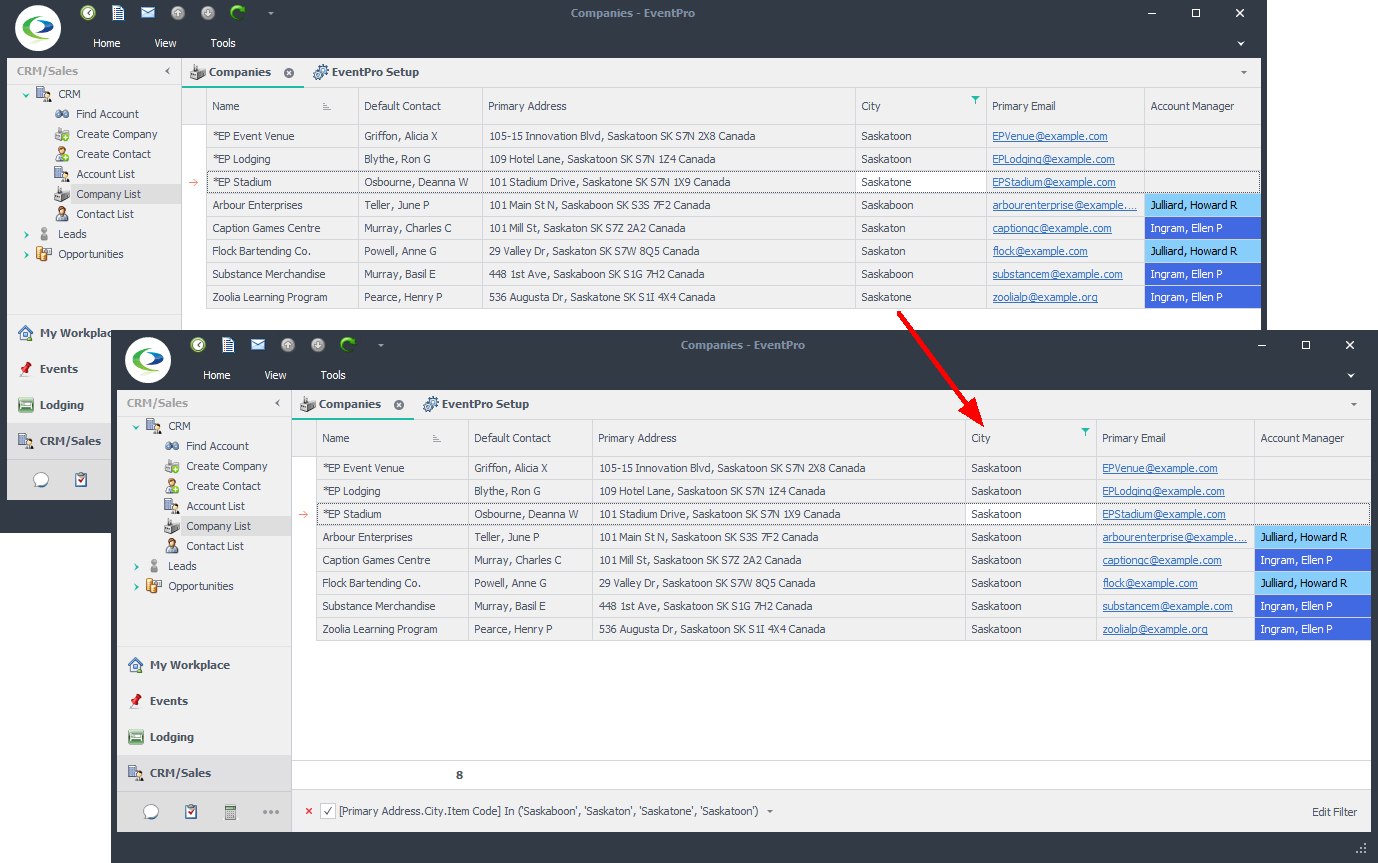Expand the Leads node in back window

26,235
